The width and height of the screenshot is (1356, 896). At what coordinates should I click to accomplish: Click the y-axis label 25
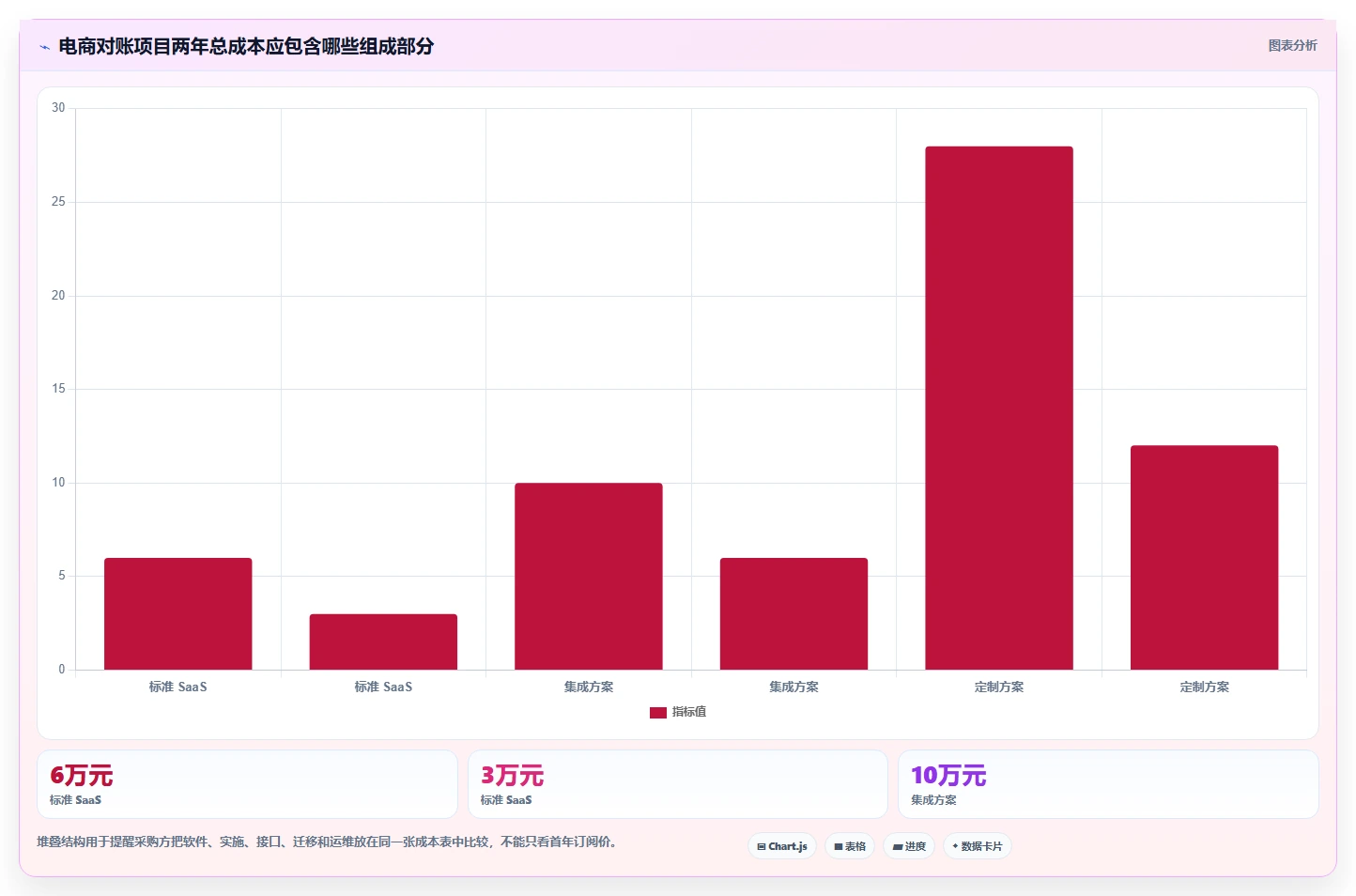point(58,202)
